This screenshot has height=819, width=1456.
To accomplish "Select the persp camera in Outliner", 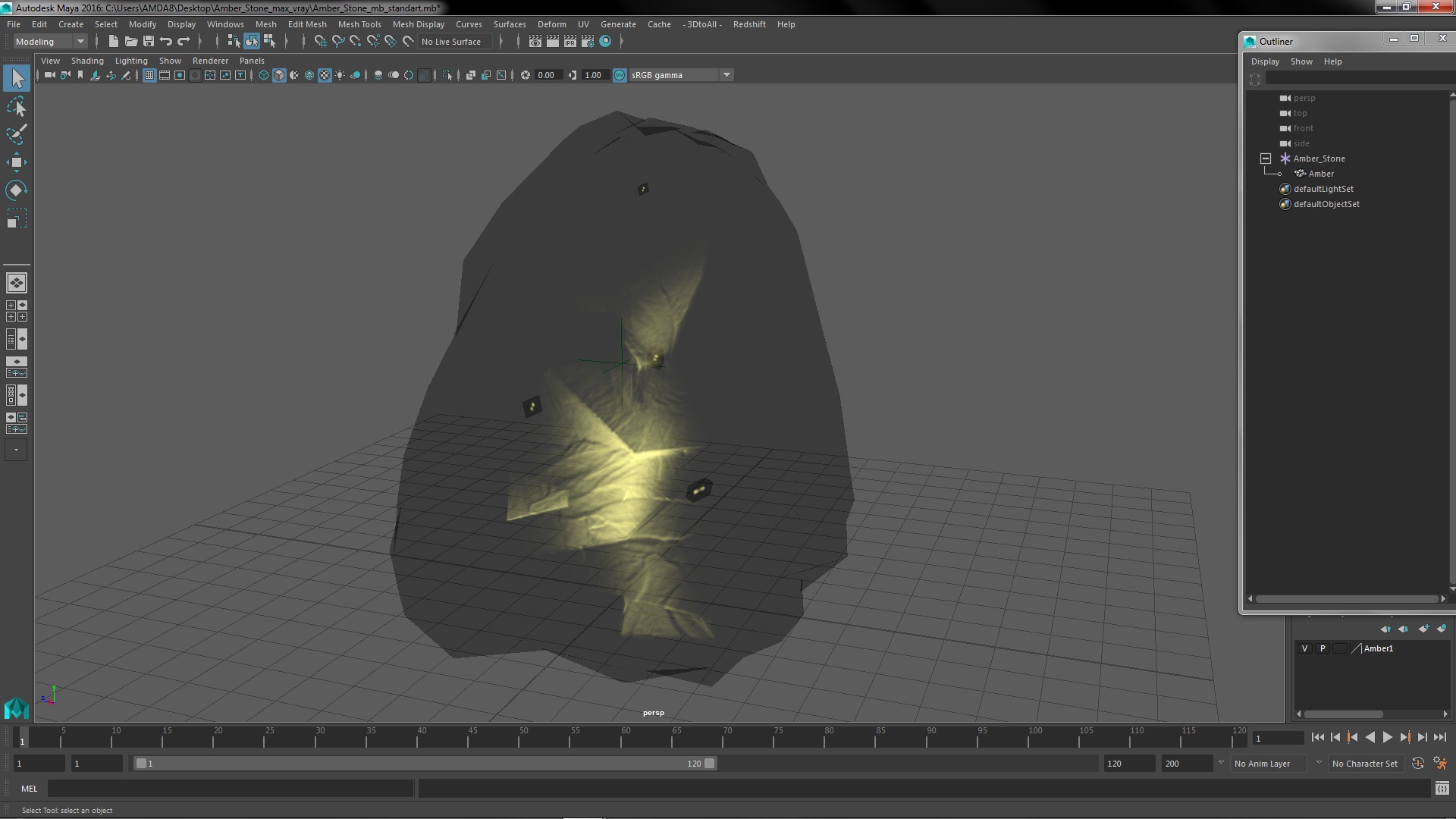I will coord(1304,98).
